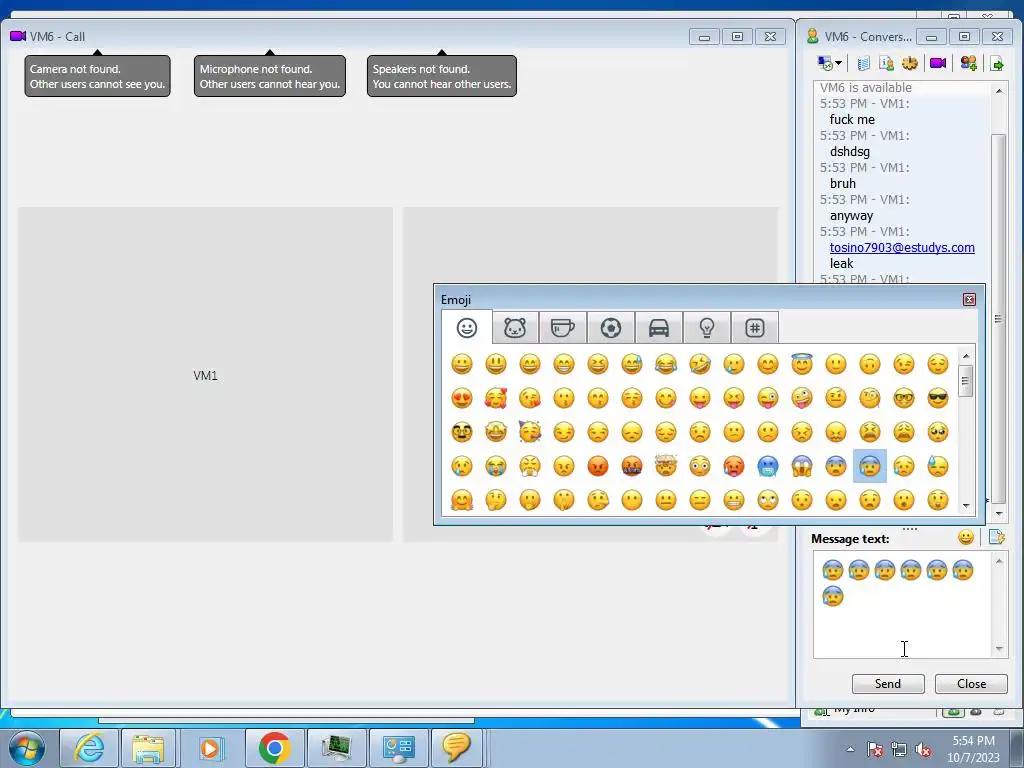Open the smileys emoji category tab
This screenshot has width=1024, height=768.
(x=466, y=328)
